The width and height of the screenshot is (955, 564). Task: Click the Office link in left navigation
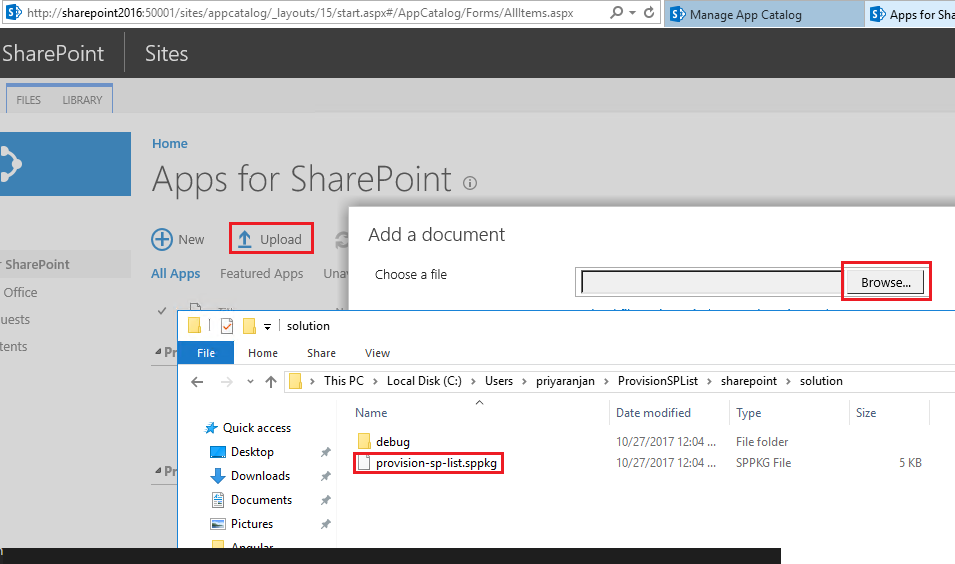tap(20, 292)
